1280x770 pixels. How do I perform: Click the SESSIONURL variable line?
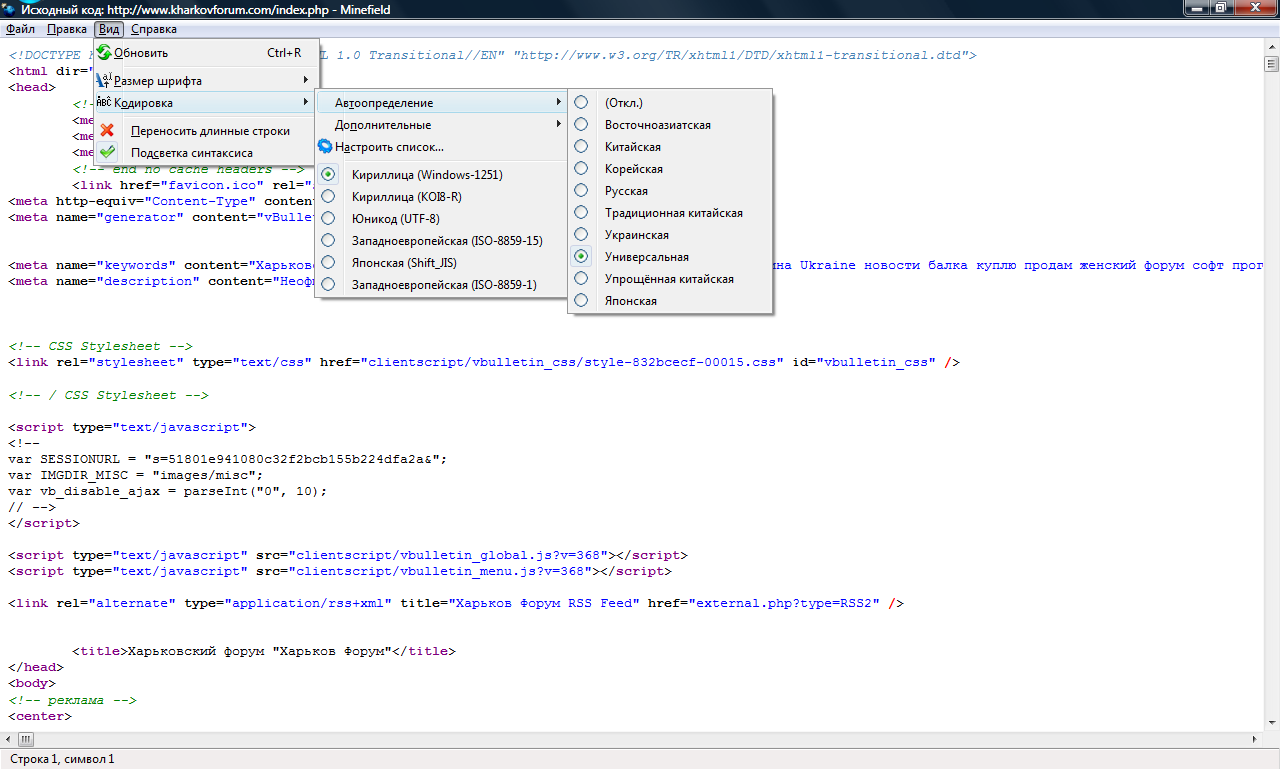(x=227, y=459)
